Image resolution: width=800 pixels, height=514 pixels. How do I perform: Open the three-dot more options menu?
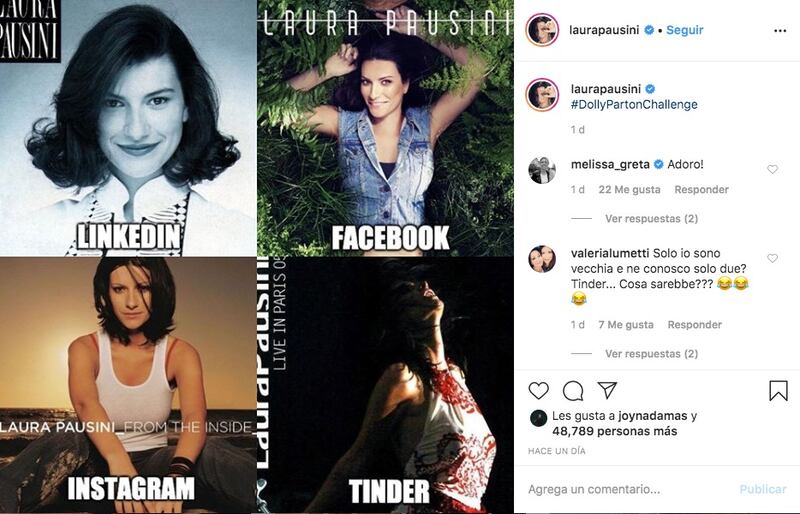click(x=780, y=31)
